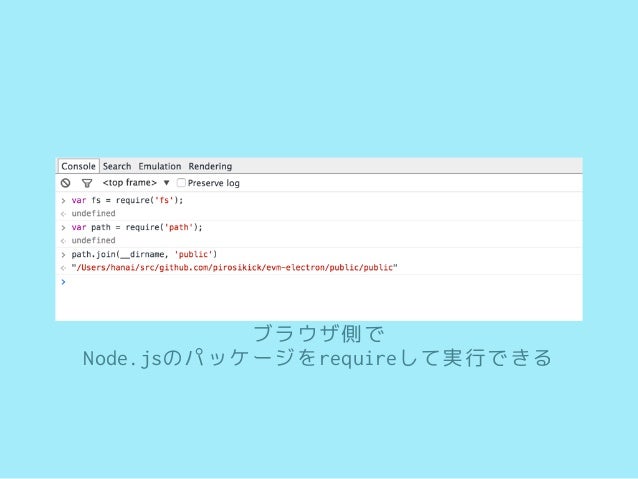Click the first undefined result line

[94, 213]
